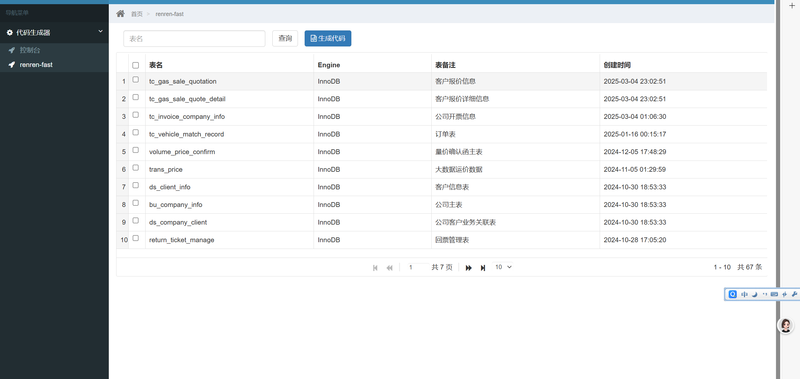Click the comment cell 公司客户业务关联表
Screen dimensions: 800x379
465,222
